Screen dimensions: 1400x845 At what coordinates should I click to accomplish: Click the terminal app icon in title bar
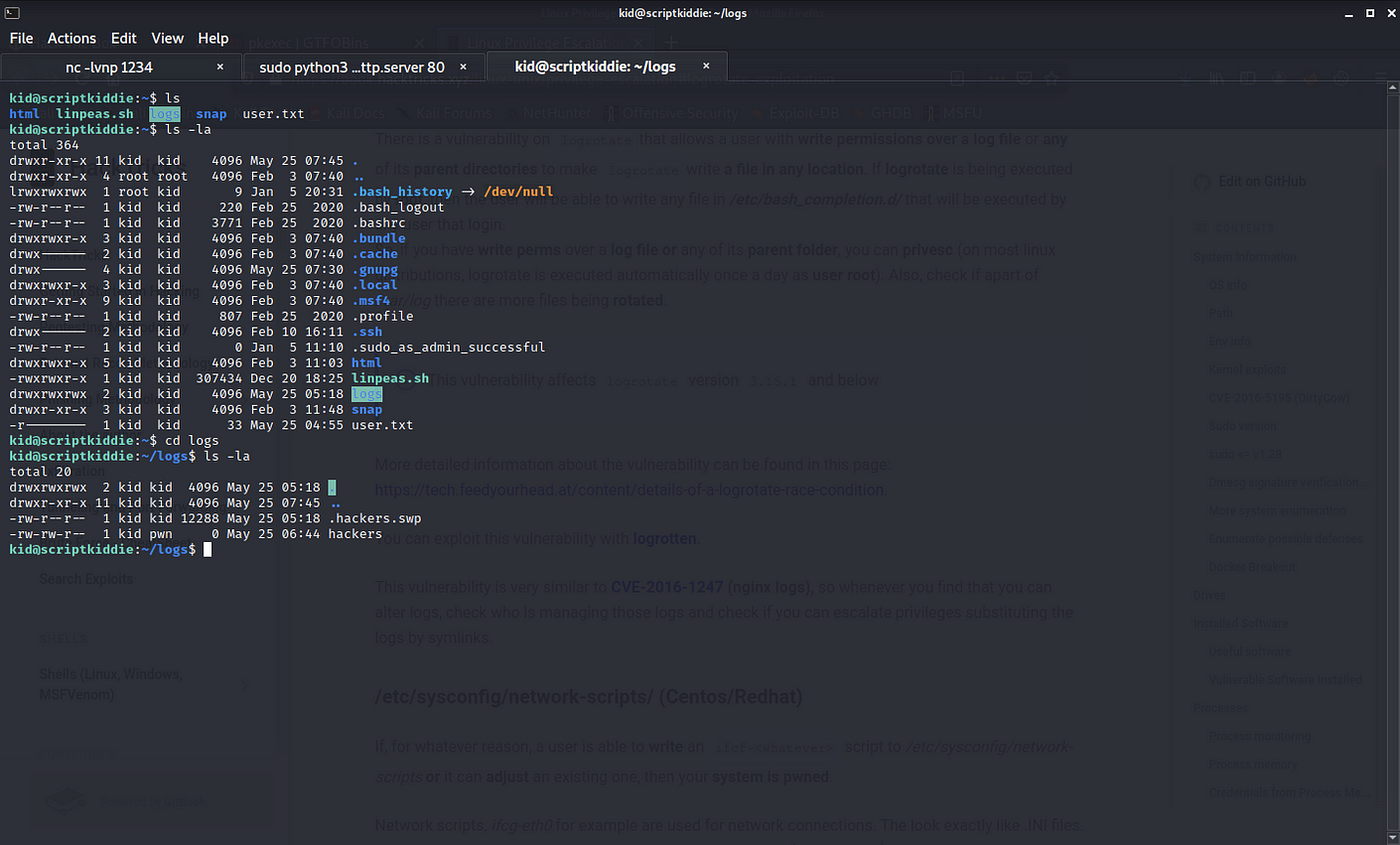tap(10, 12)
